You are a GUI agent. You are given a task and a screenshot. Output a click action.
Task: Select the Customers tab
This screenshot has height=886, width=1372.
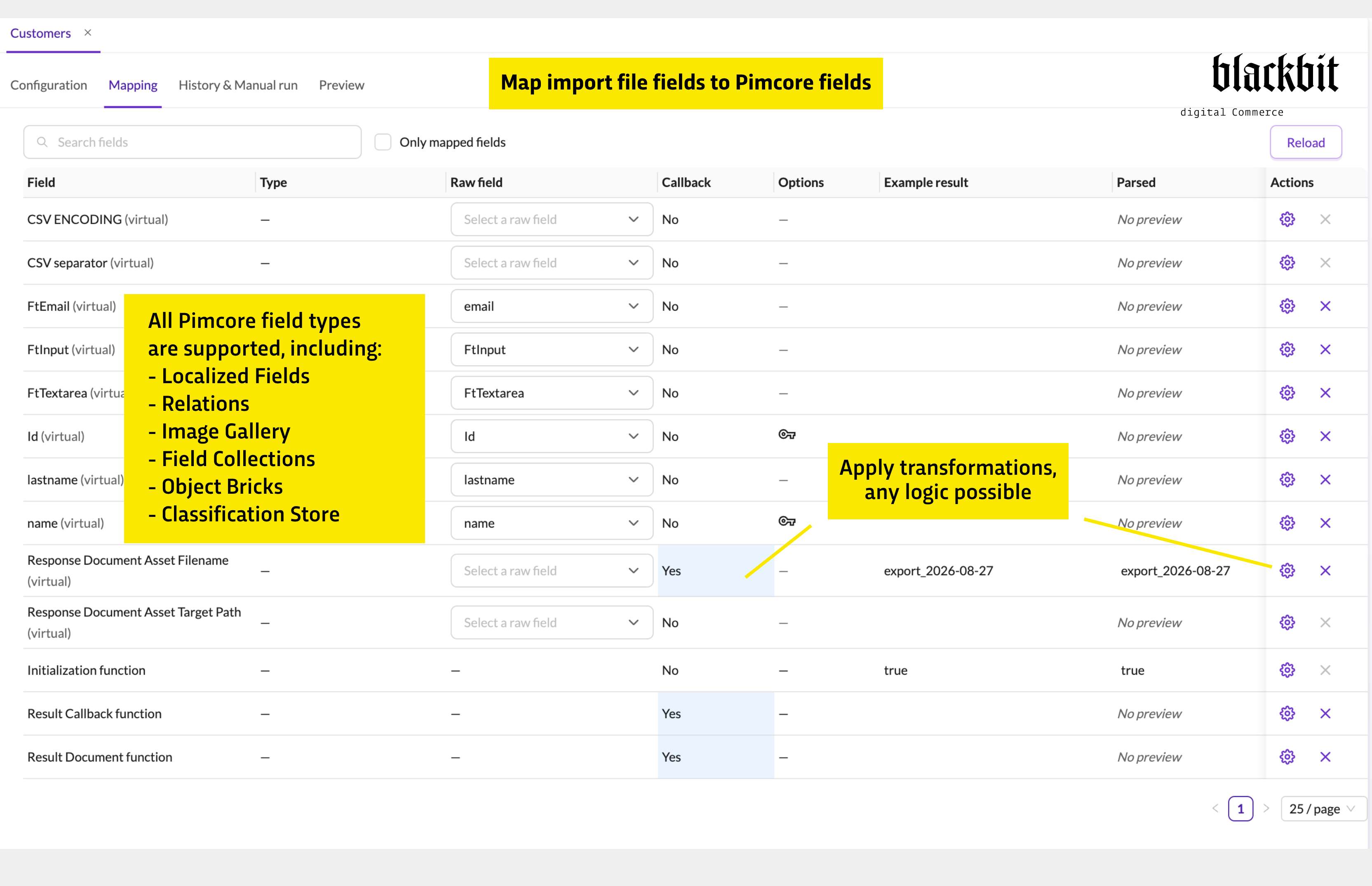point(40,33)
